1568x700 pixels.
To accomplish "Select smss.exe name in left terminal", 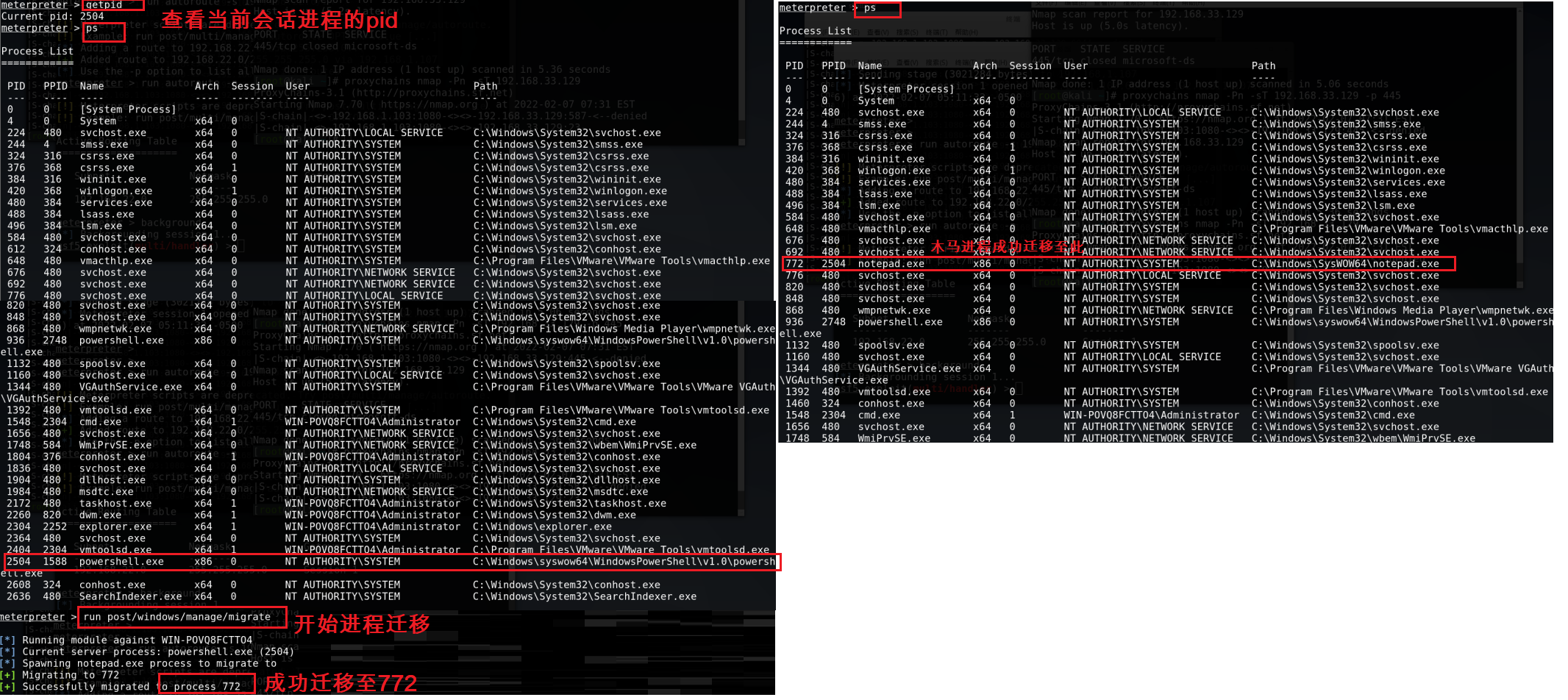I will [x=104, y=145].
